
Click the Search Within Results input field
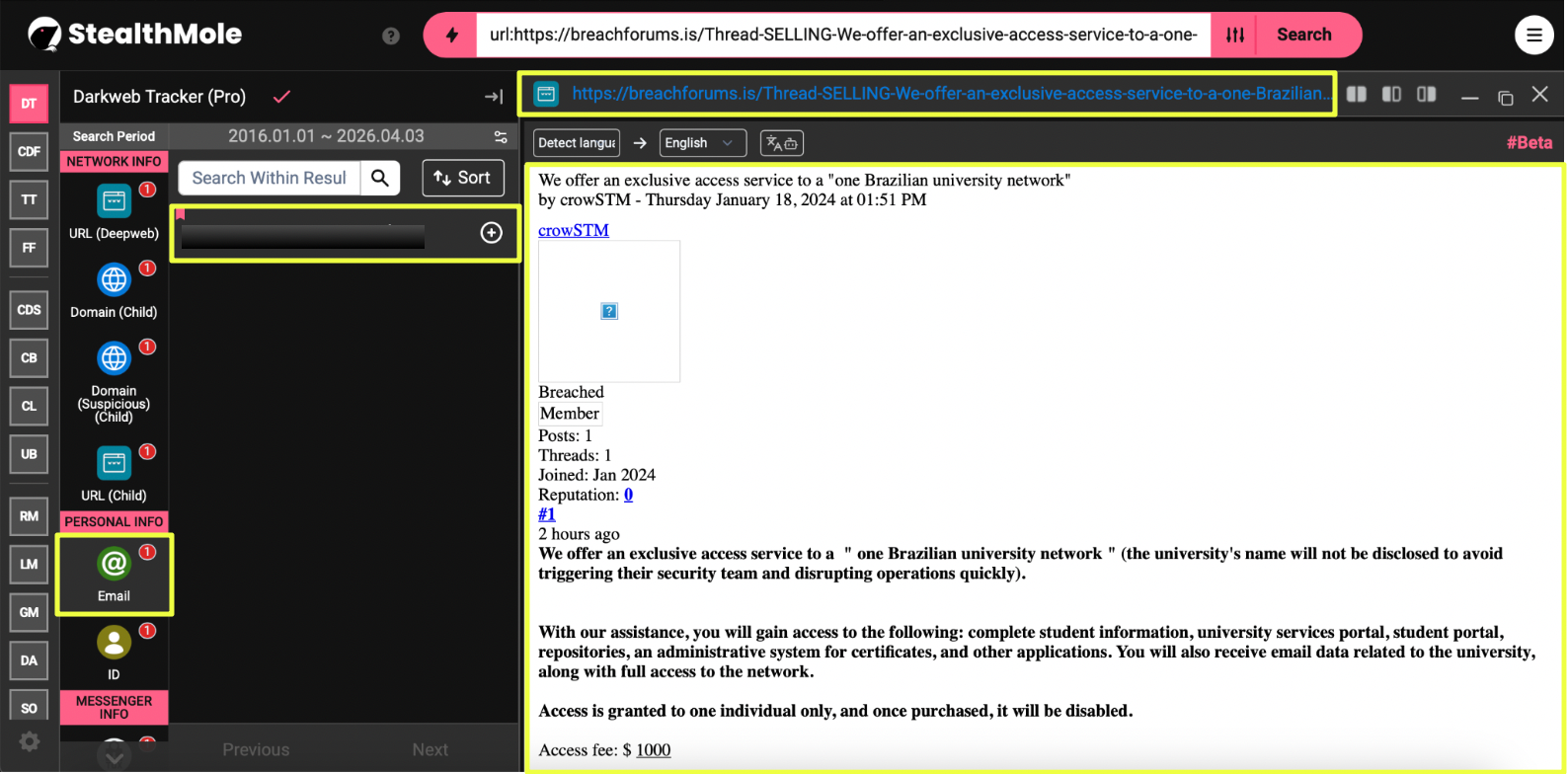tap(269, 179)
